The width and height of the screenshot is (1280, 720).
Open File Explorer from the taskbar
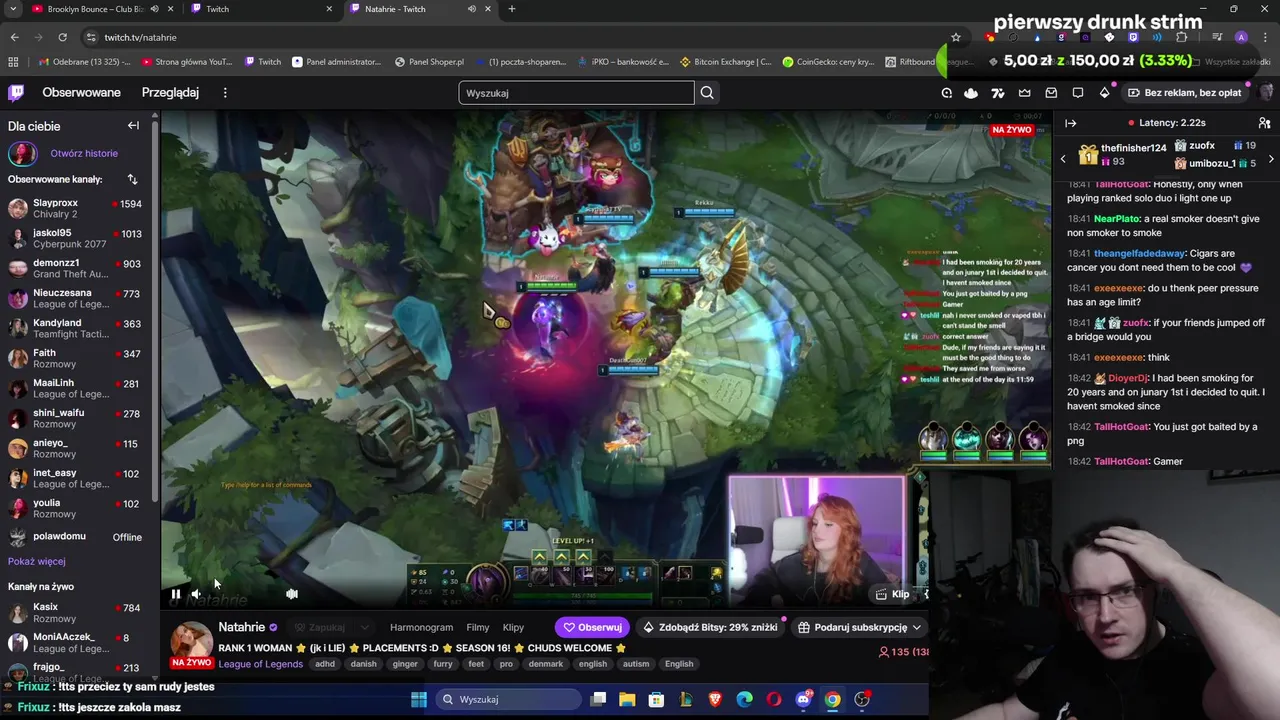click(627, 699)
